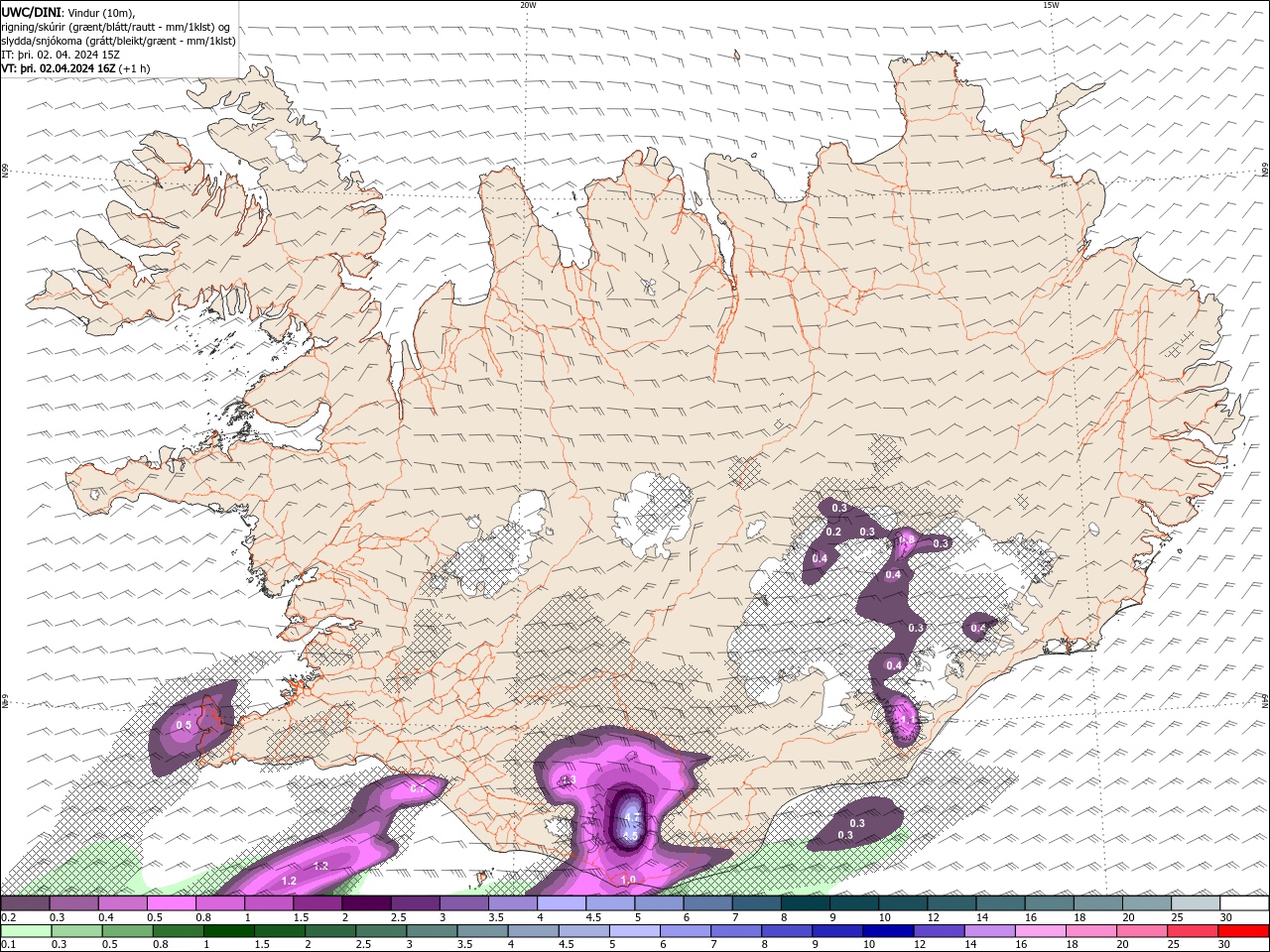The width and height of the screenshot is (1270, 952).
Task: Click the 'slydda/snjókoma' legend description line
Action: point(119,41)
